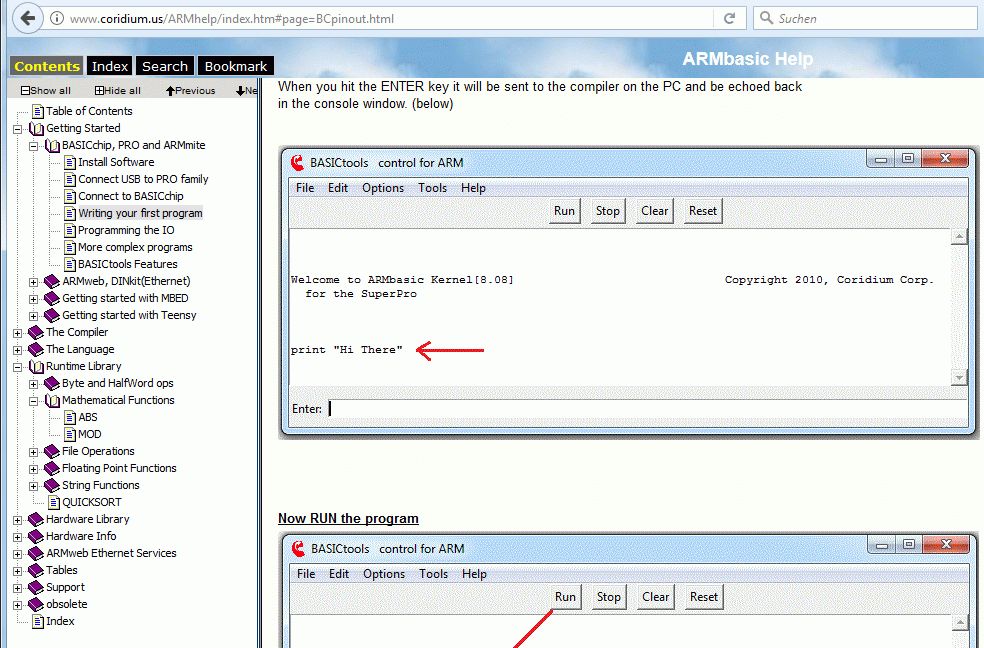Expand the Getting started with Teensy node
Image resolution: width=984 pixels, height=648 pixels.
point(33,316)
